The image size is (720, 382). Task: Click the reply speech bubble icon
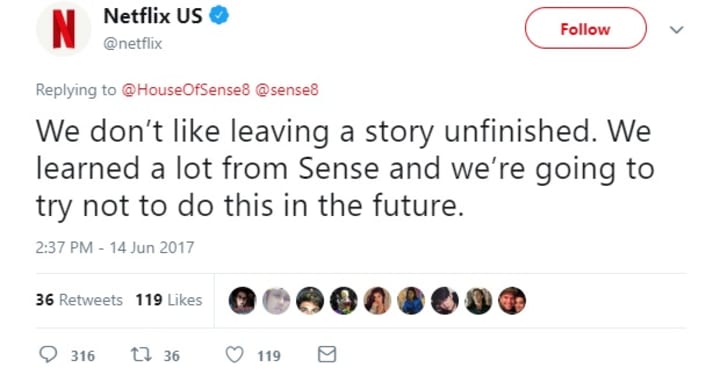[x=48, y=354]
